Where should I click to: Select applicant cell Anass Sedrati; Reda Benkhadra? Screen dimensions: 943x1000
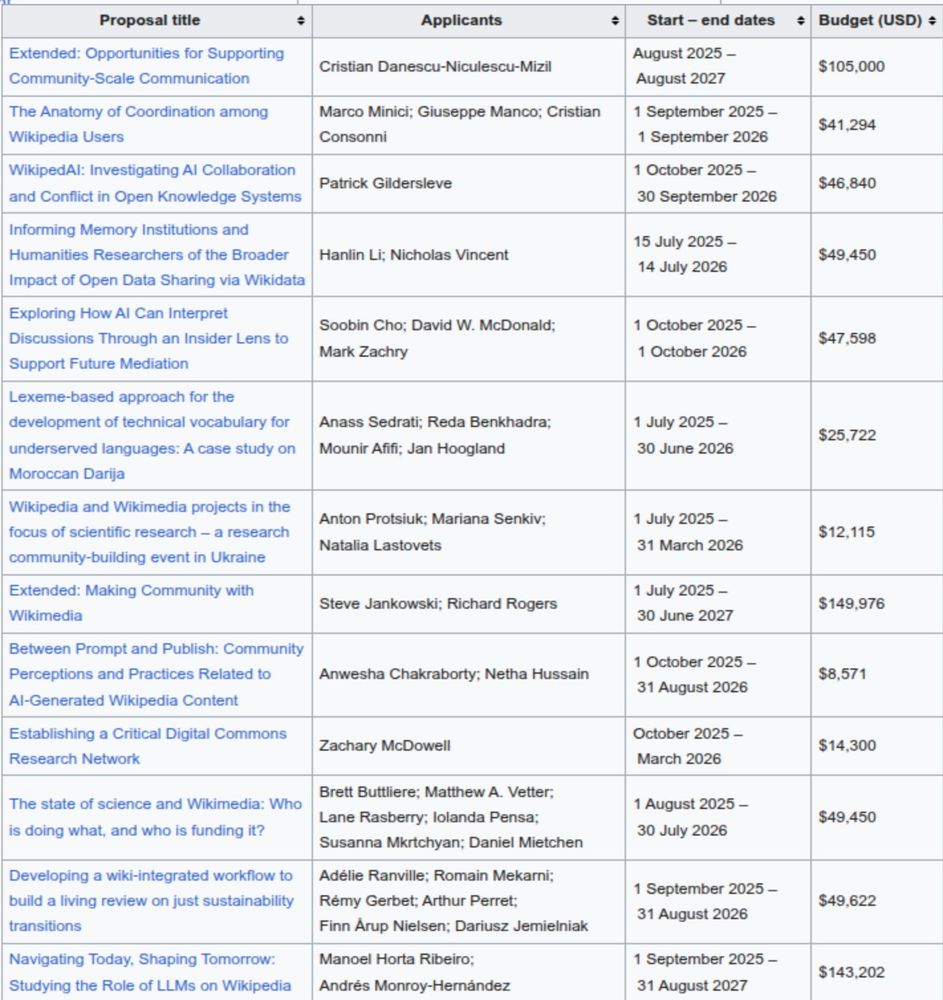469,436
